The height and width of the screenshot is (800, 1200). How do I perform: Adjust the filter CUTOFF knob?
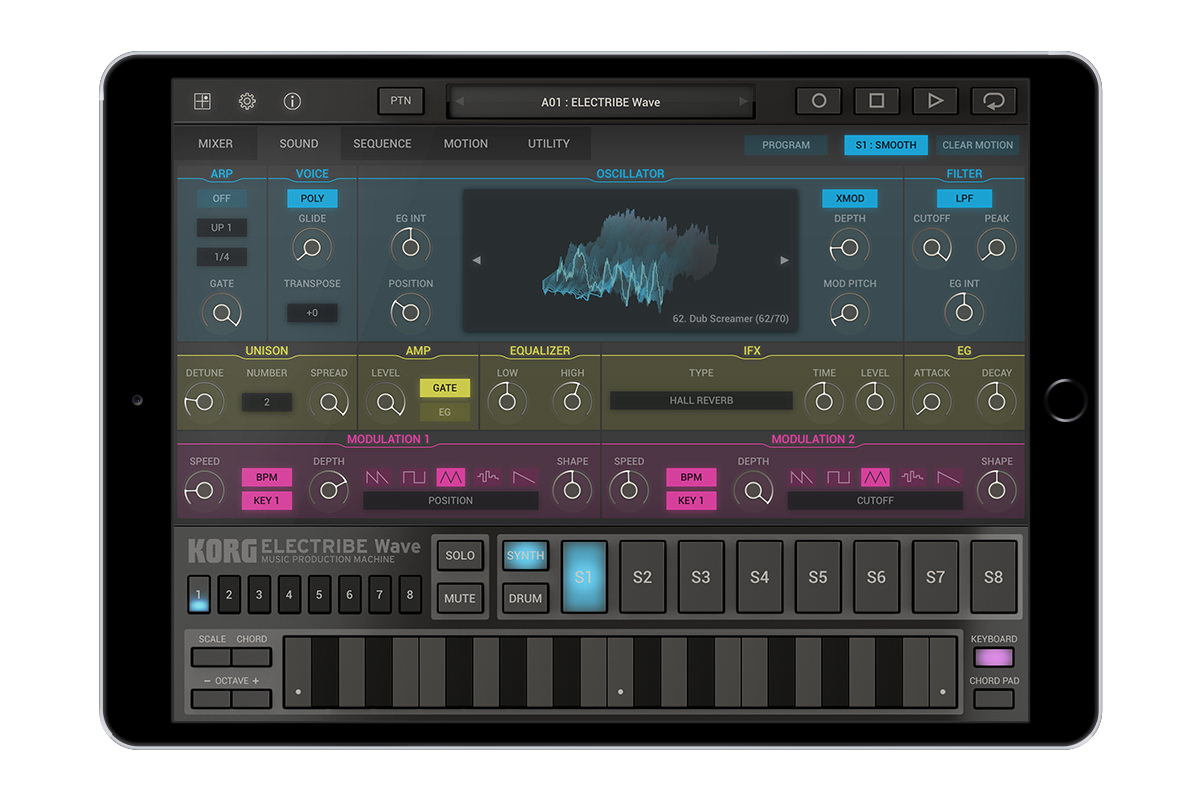click(932, 248)
